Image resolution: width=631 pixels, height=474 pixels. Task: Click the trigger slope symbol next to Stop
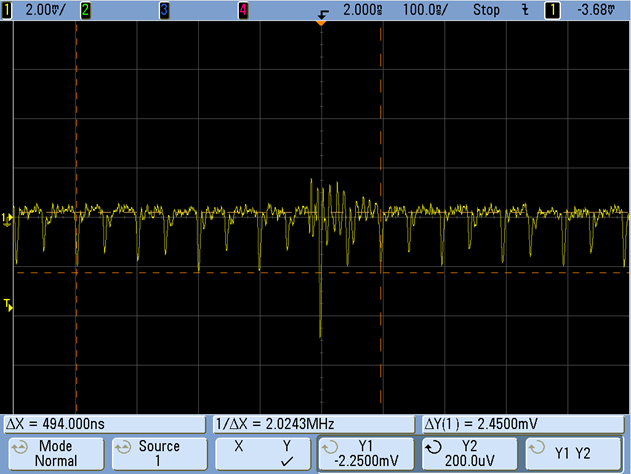click(525, 10)
